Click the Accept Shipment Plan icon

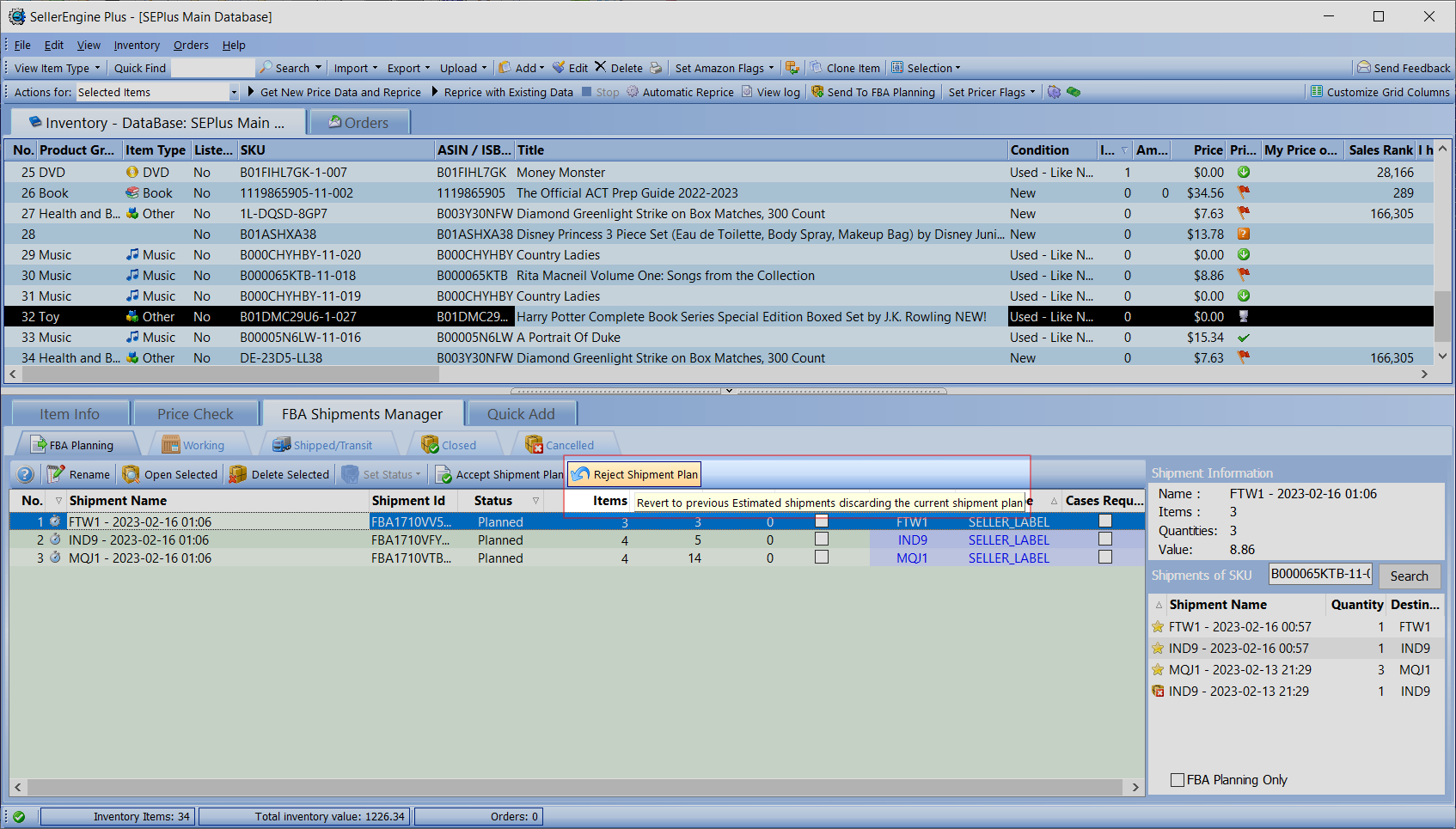(x=444, y=474)
